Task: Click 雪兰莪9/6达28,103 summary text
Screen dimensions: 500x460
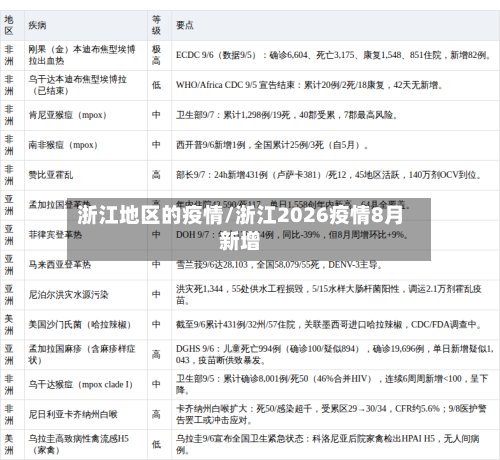Action: coord(279,265)
